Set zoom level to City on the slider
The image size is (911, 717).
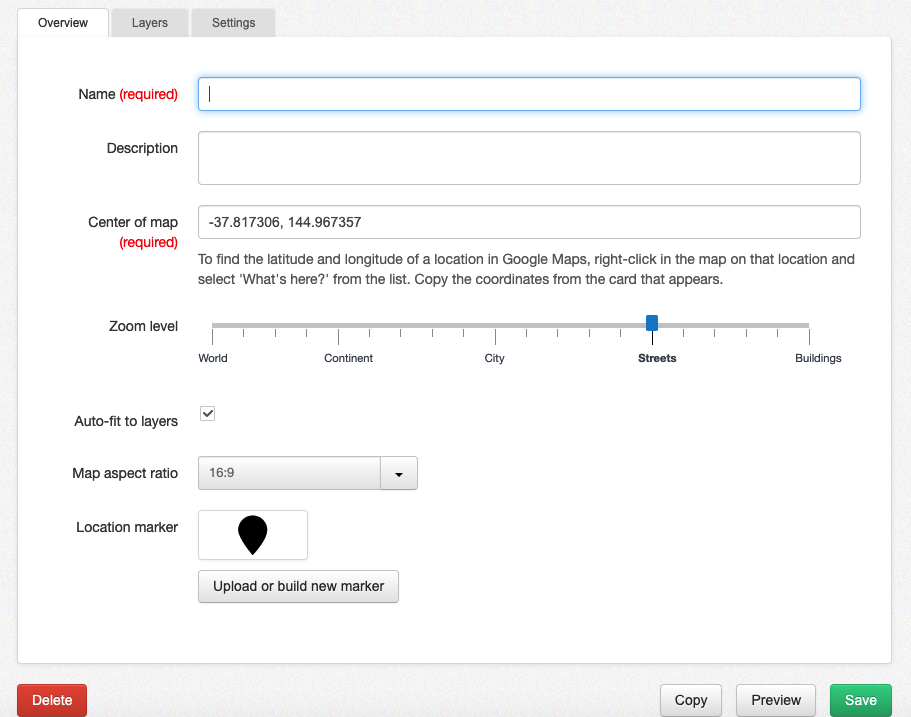pos(494,325)
